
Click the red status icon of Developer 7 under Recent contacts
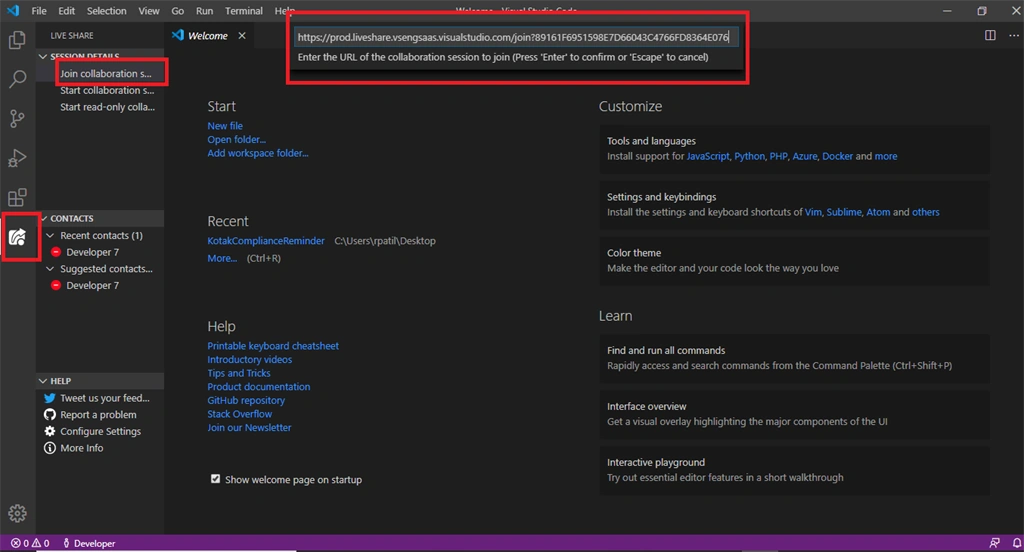click(56, 252)
